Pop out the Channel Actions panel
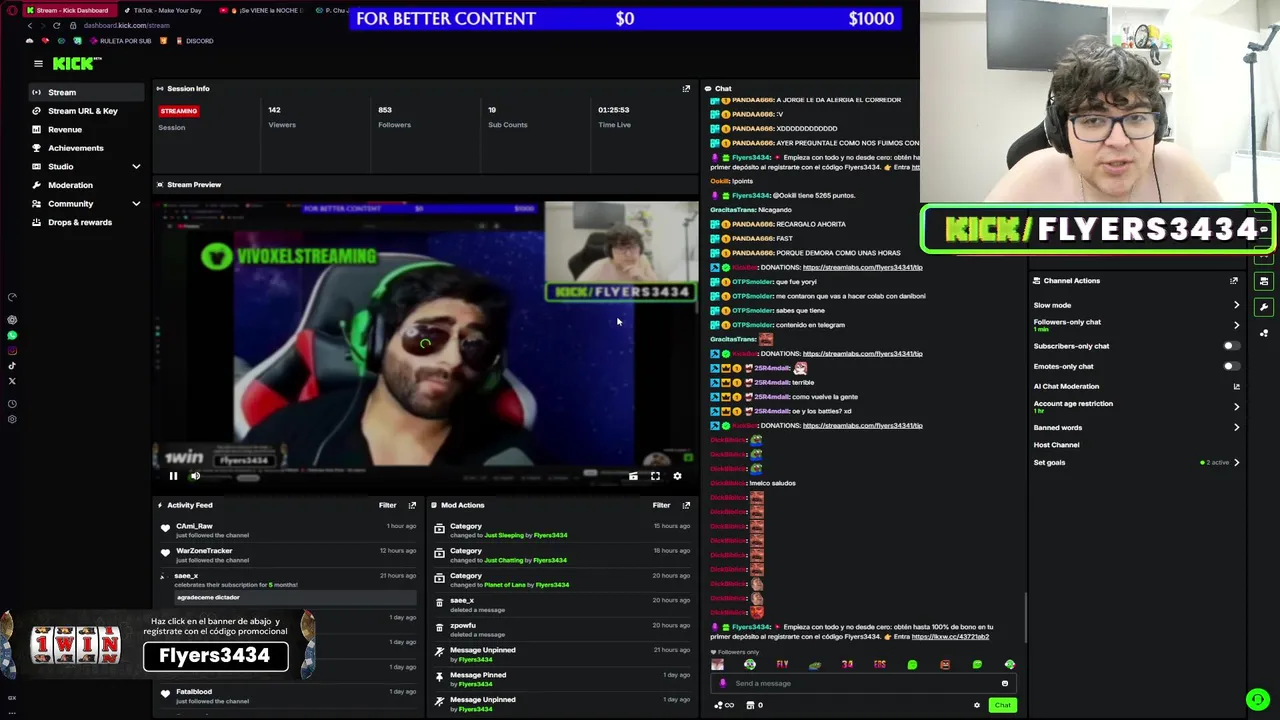This screenshot has height=720, width=1280. point(1234,281)
